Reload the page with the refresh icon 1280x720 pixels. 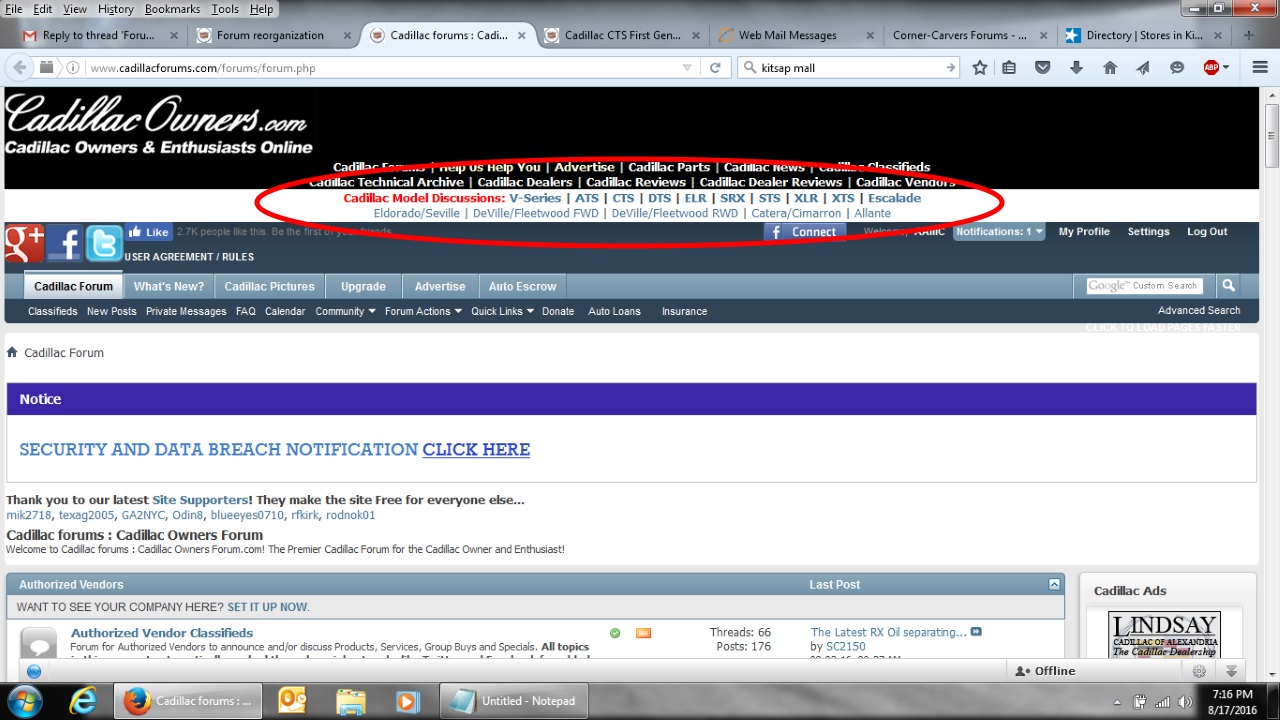click(715, 68)
